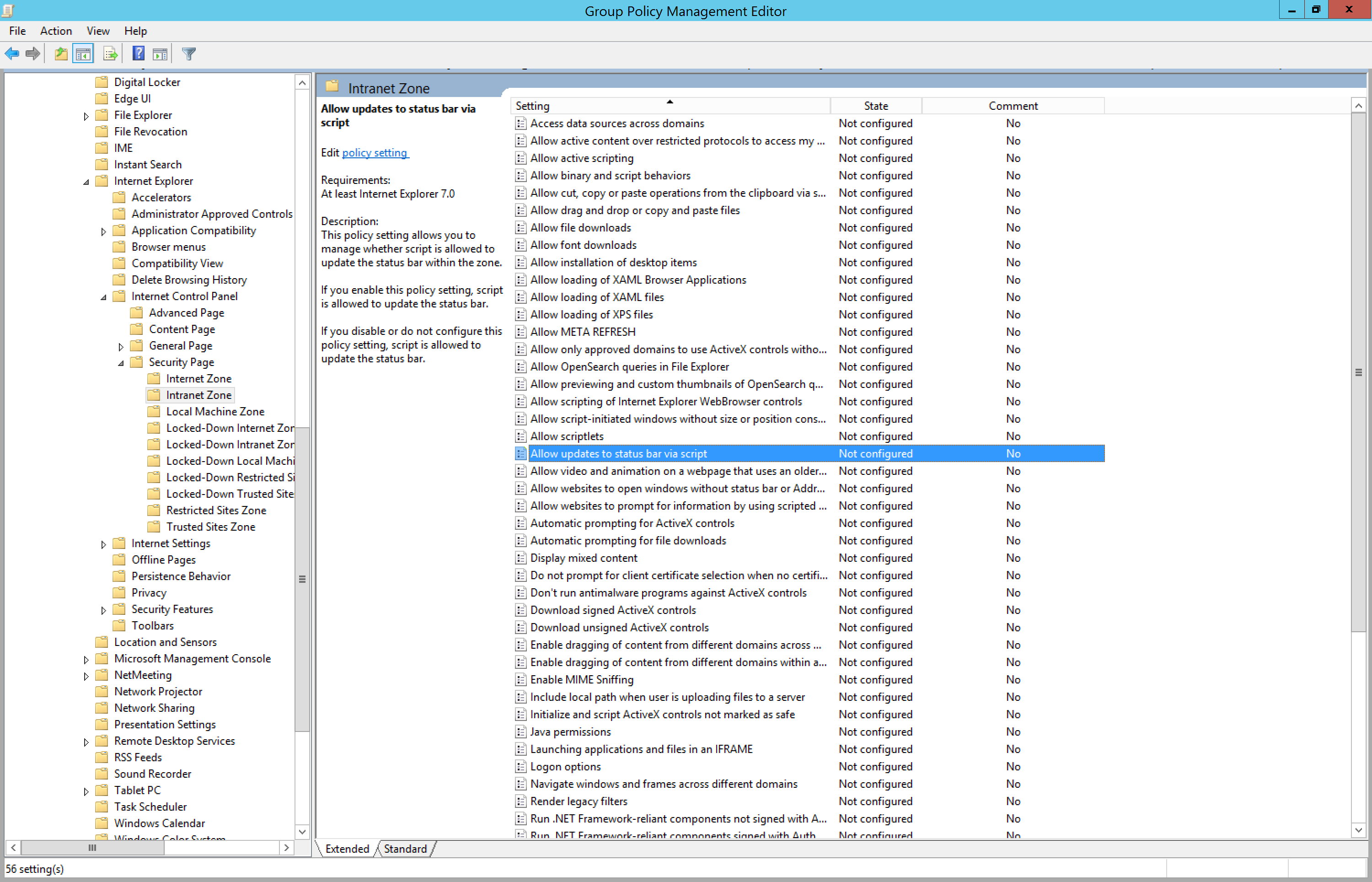Open Help using the question mark icon
The image size is (1372, 882).
coord(138,53)
